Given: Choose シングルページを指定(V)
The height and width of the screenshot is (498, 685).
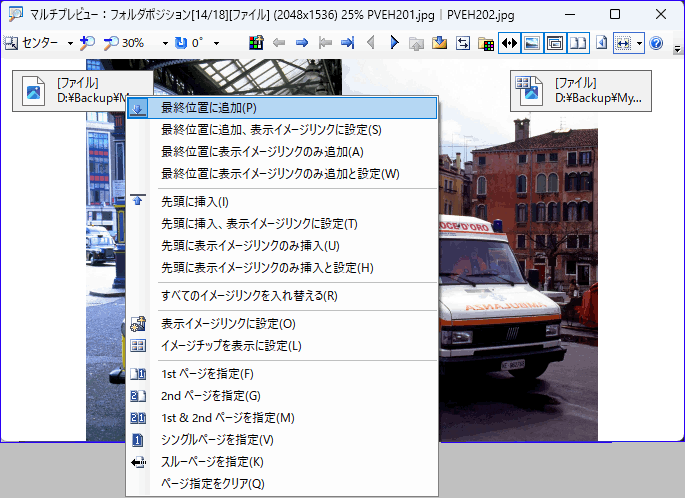Looking at the screenshot, I should point(282,439).
